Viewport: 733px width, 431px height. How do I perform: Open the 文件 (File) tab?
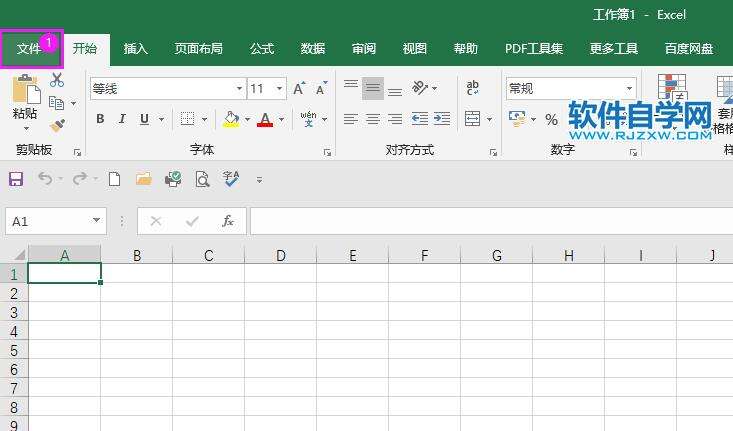point(29,49)
